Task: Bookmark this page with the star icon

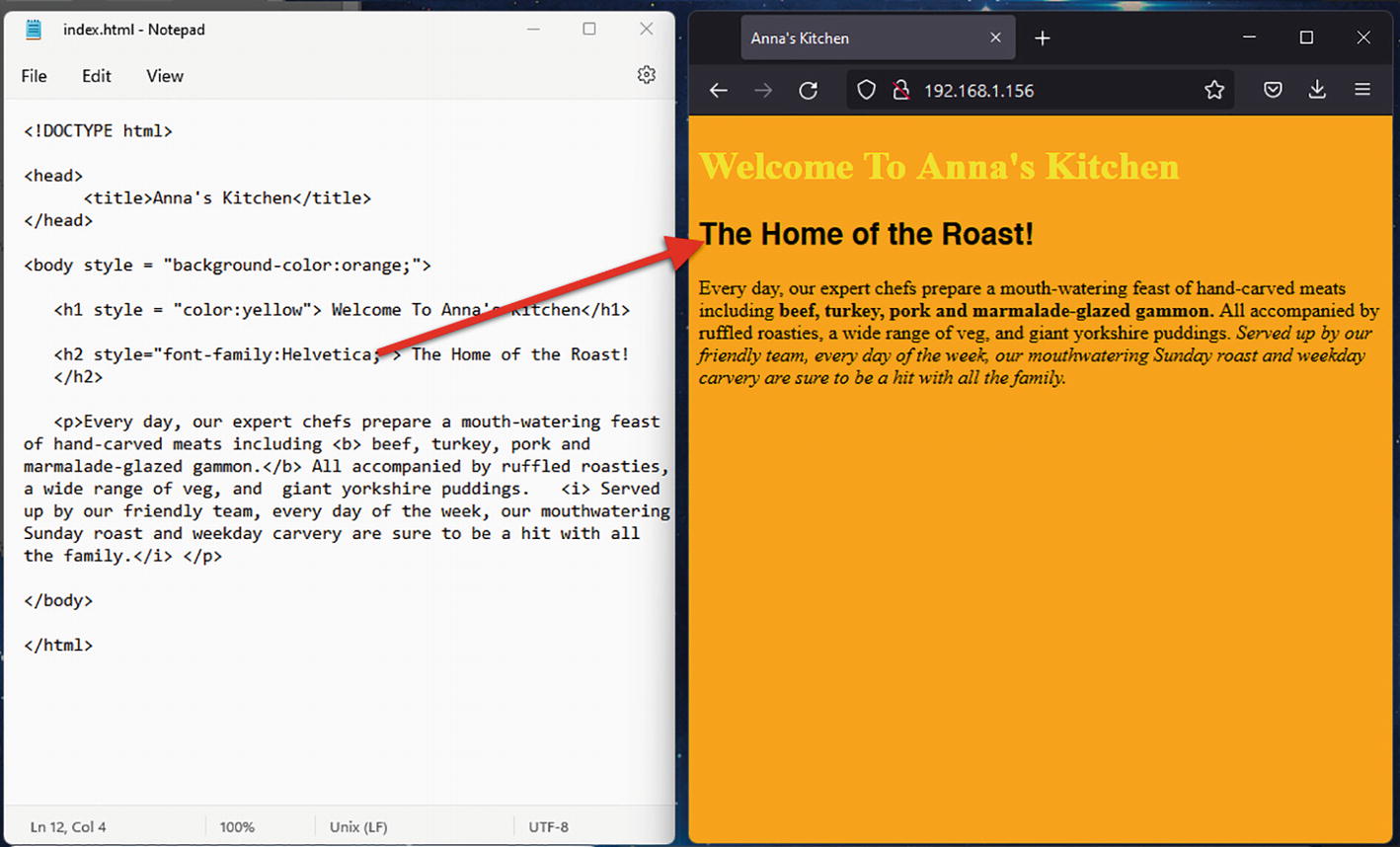Action: click(1214, 91)
